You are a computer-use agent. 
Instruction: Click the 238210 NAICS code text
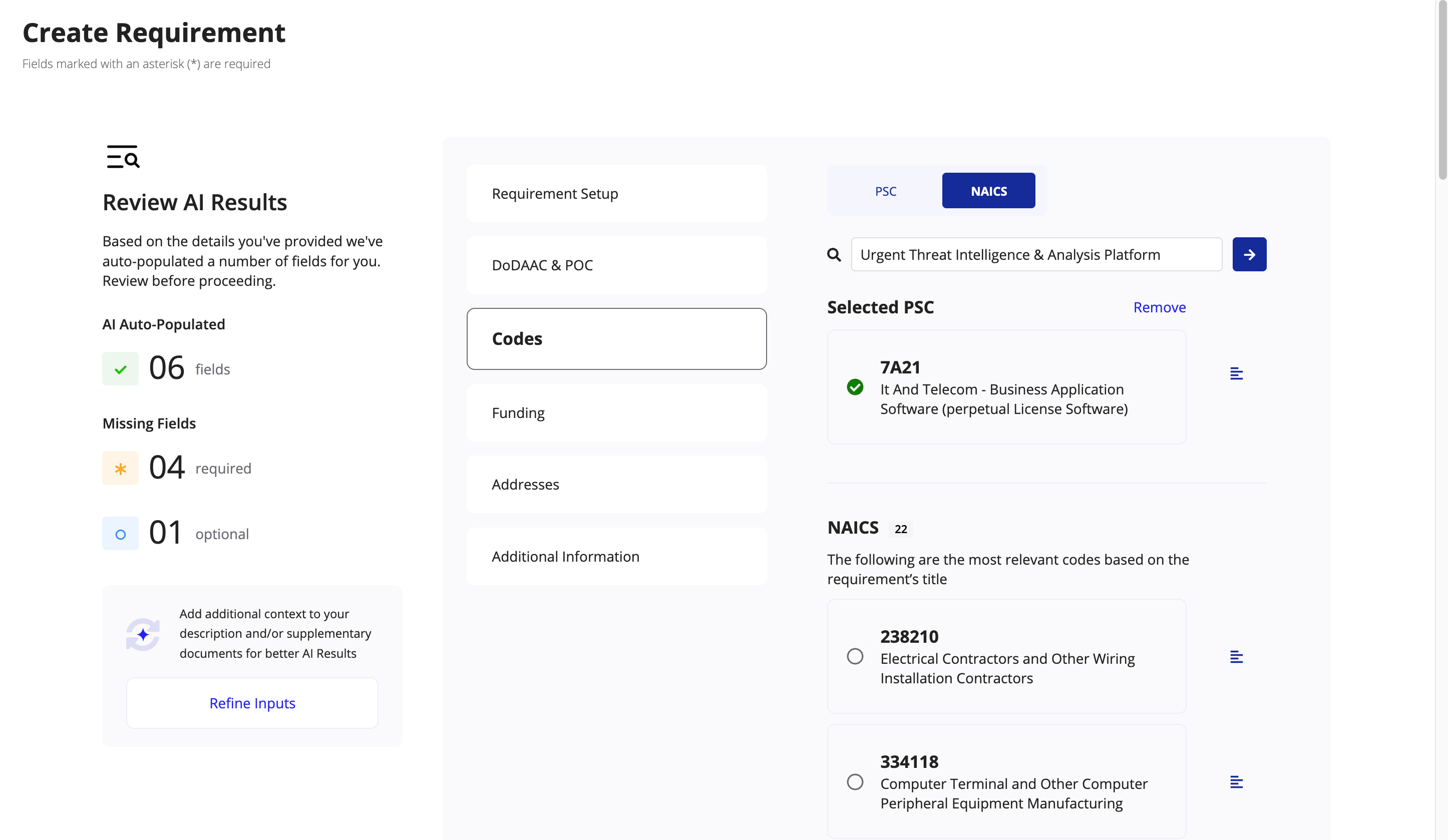coord(909,637)
